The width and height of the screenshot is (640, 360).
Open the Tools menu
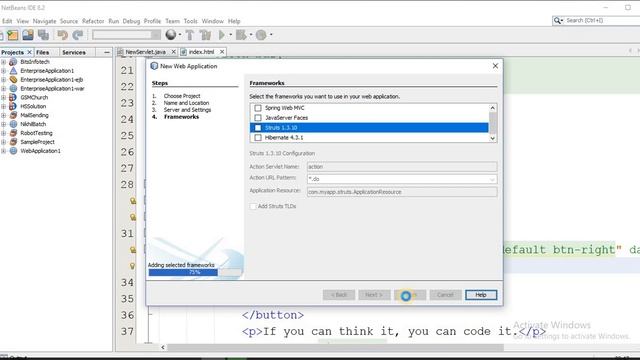pyautogui.click(x=190, y=21)
